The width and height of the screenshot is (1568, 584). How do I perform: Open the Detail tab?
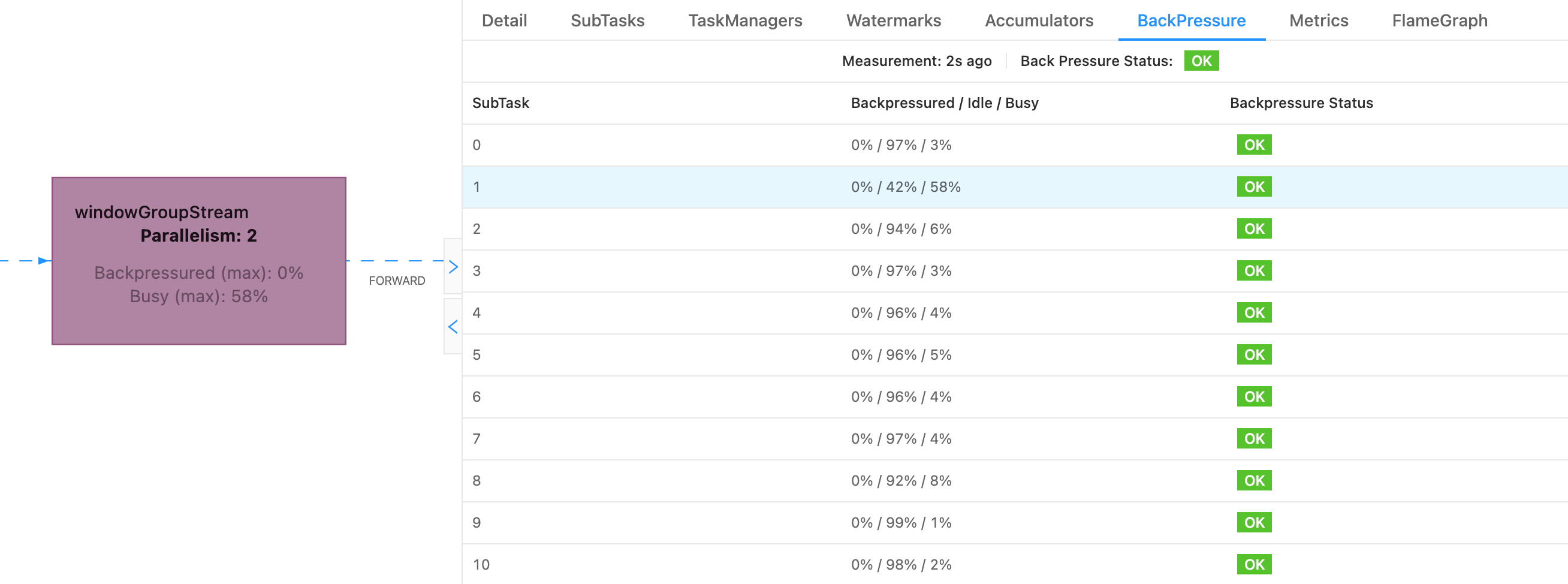tap(504, 21)
